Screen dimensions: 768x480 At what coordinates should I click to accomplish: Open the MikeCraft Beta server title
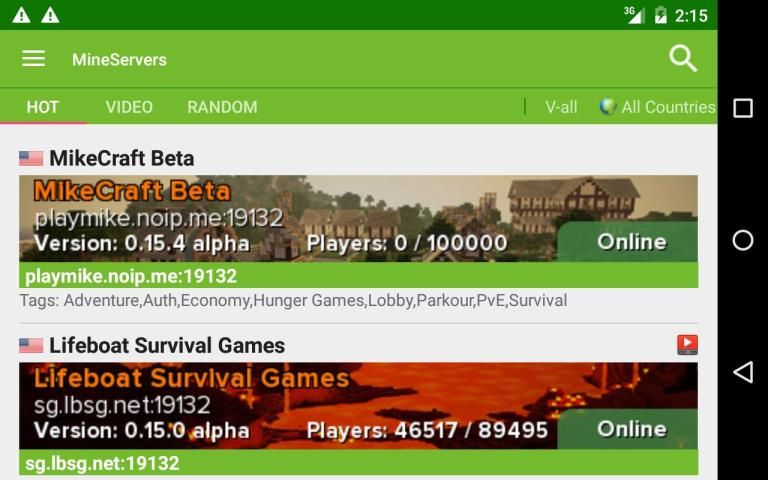point(121,158)
